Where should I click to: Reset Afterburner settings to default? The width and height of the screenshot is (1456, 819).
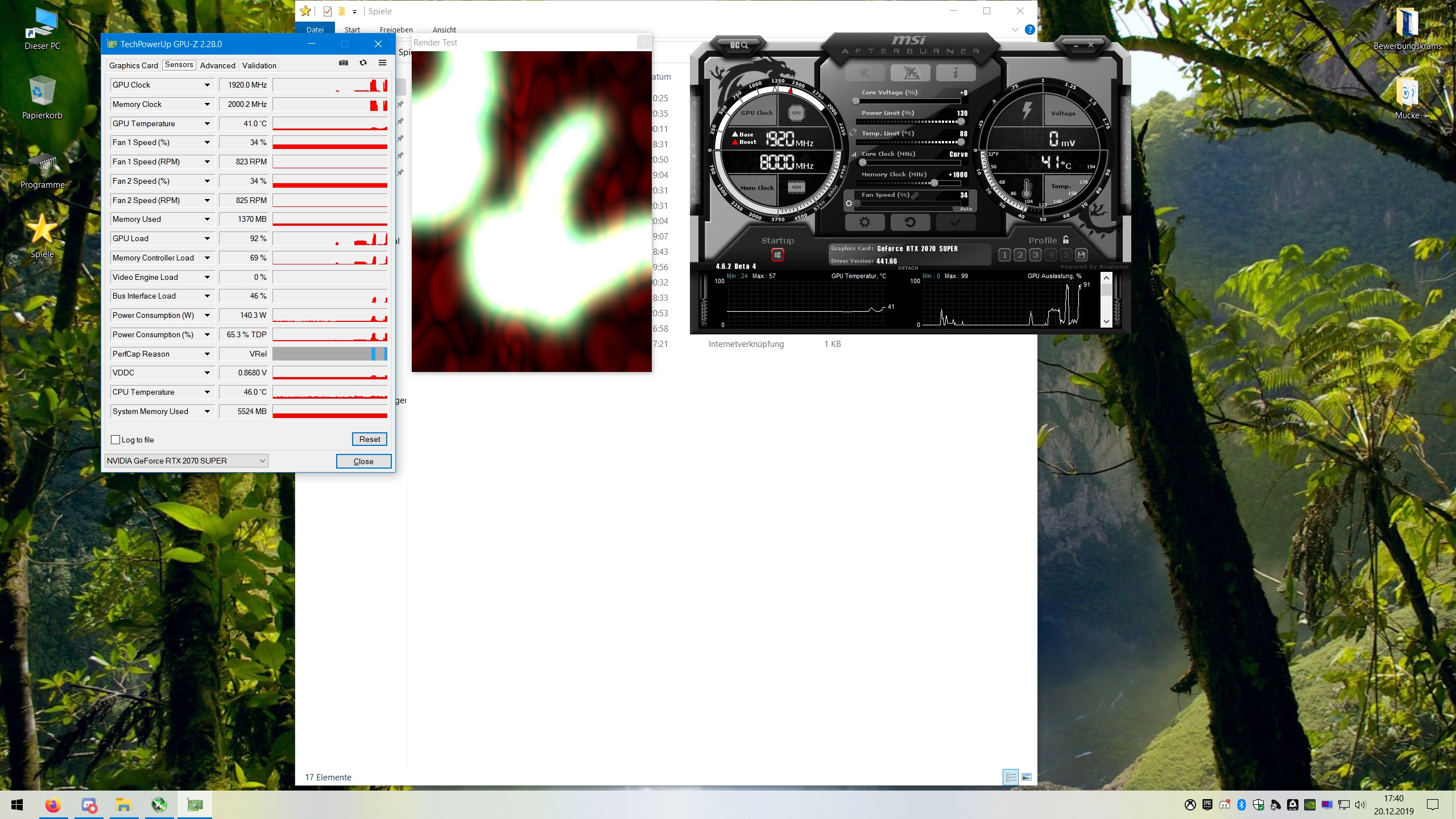910,222
